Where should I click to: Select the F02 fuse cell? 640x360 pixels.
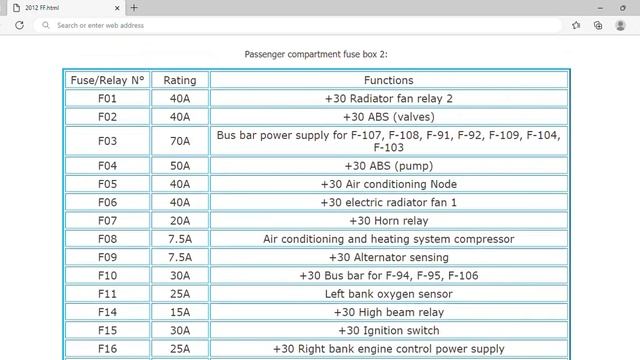pyautogui.click(x=107, y=117)
